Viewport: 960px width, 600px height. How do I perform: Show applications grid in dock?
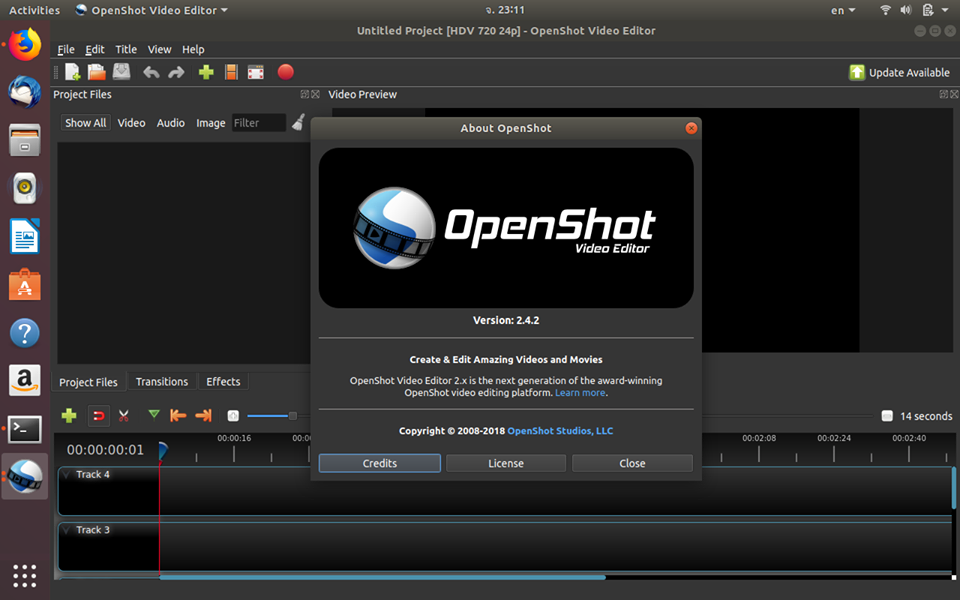tap(24, 576)
